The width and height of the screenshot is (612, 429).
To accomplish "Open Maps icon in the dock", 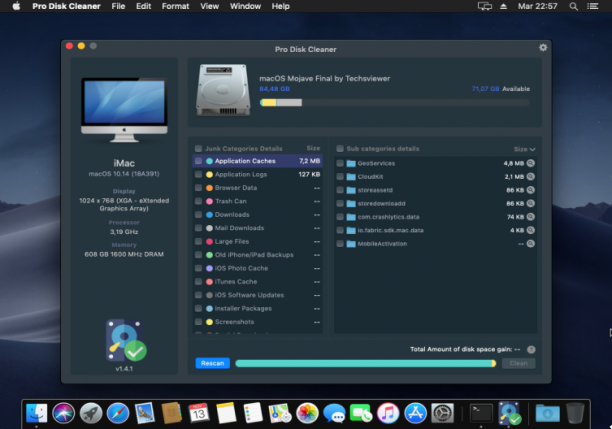I will 280,413.
